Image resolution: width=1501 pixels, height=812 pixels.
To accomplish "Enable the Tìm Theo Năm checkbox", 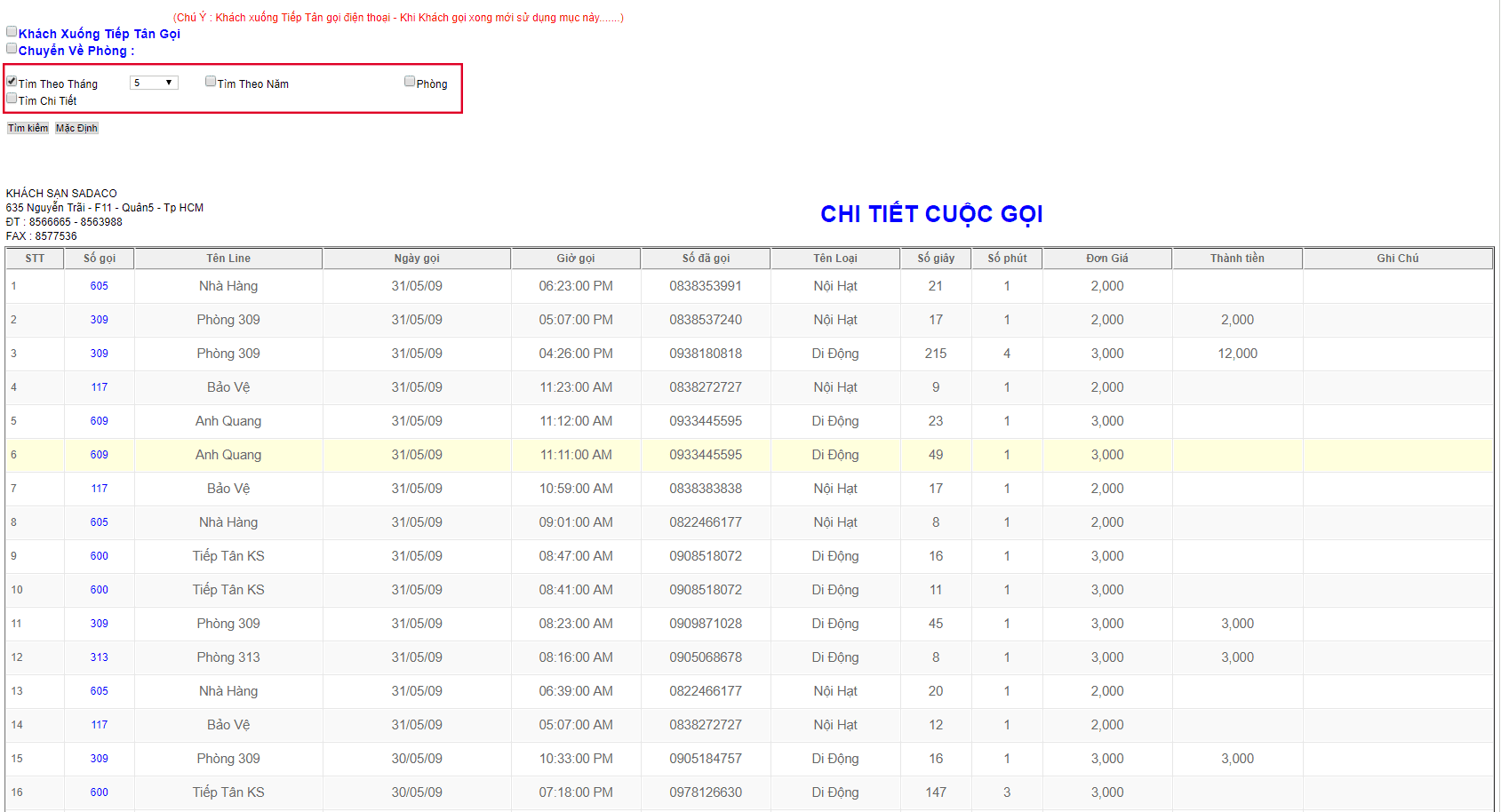I will 211,82.
